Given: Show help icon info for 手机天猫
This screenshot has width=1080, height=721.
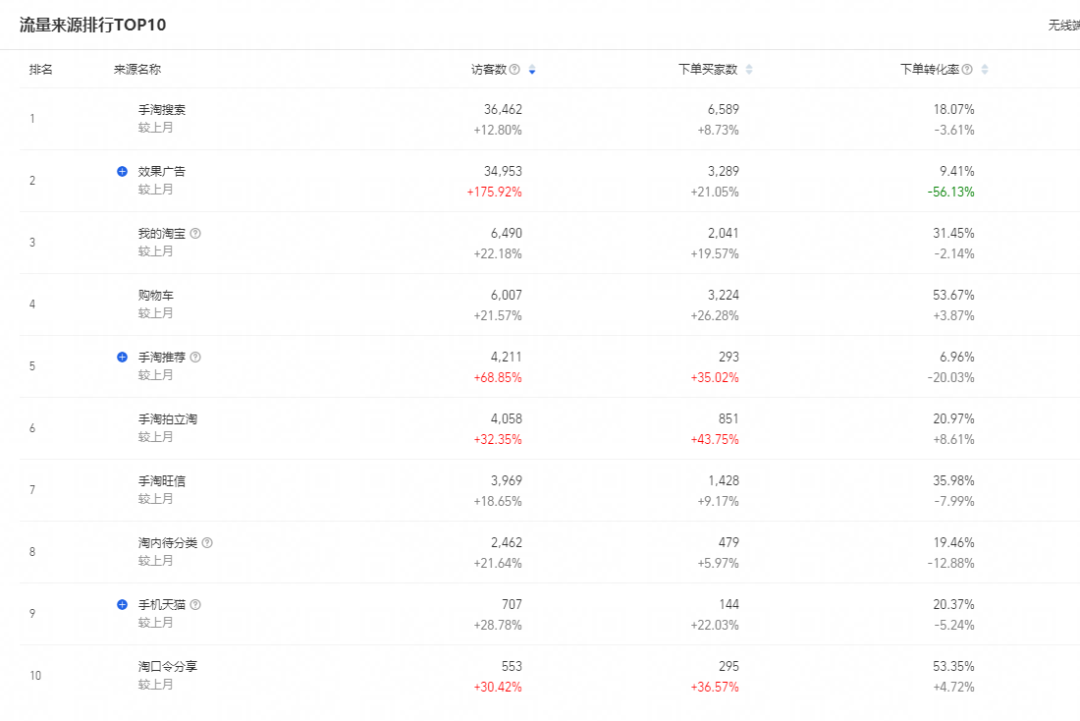Looking at the screenshot, I should [x=196, y=605].
